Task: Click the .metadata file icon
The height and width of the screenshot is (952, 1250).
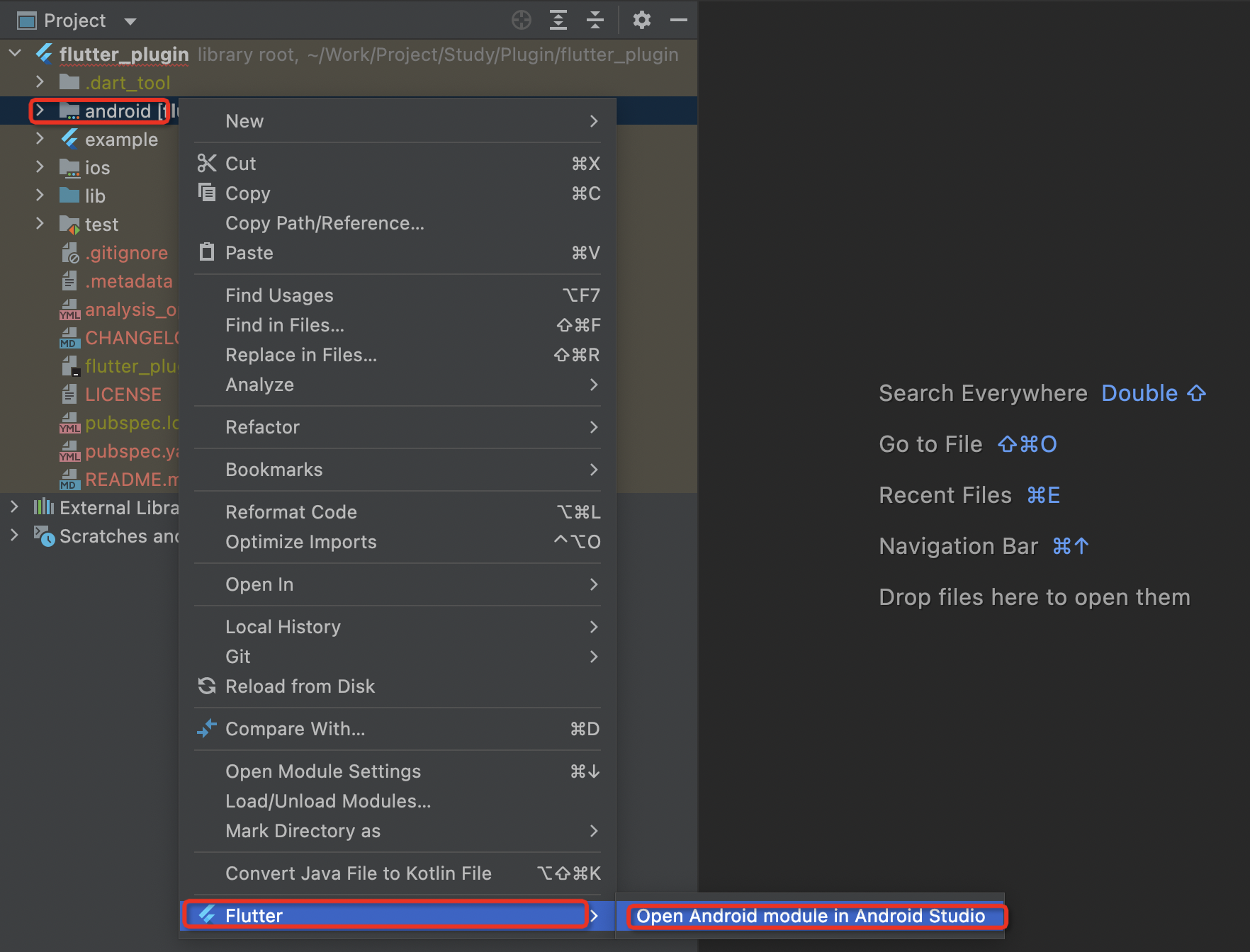Action: click(69, 281)
